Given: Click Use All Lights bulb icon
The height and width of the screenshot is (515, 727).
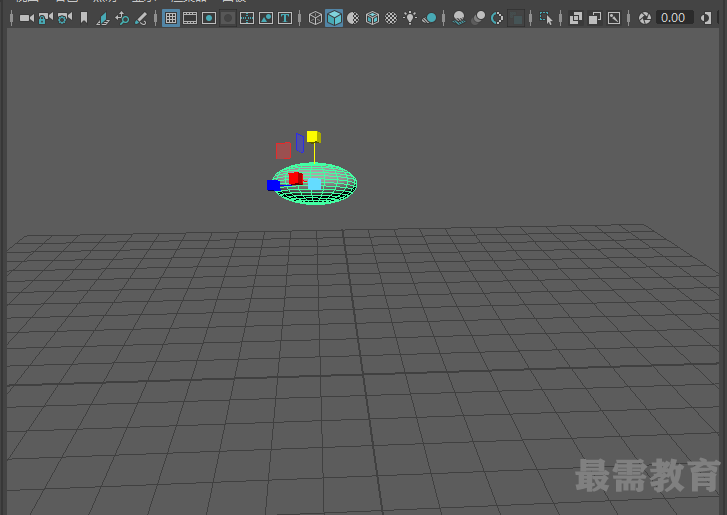Looking at the screenshot, I should 410,18.
